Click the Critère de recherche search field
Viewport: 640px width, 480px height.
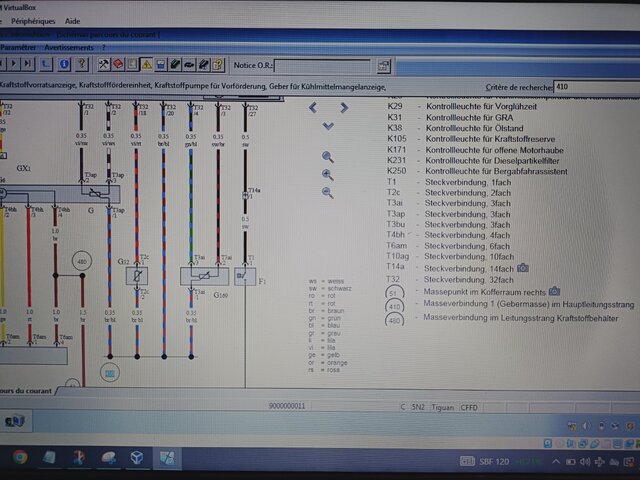pyautogui.click(x=594, y=88)
